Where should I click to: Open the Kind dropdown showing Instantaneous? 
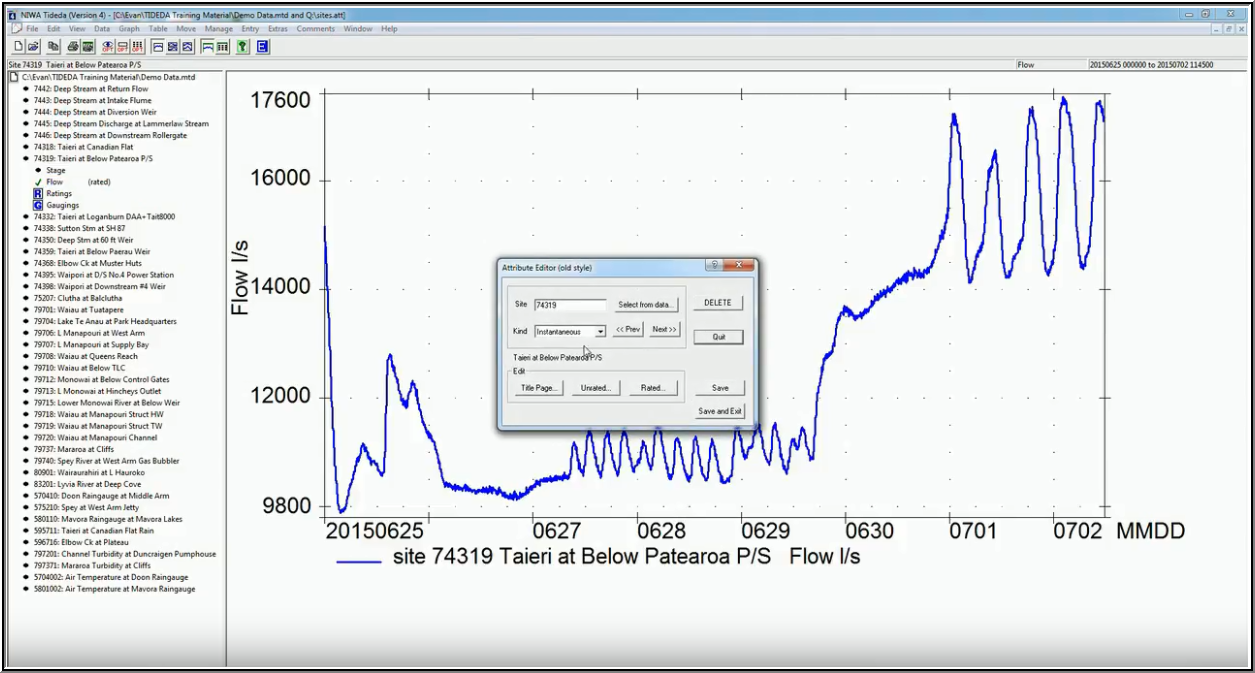click(x=600, y=331)
